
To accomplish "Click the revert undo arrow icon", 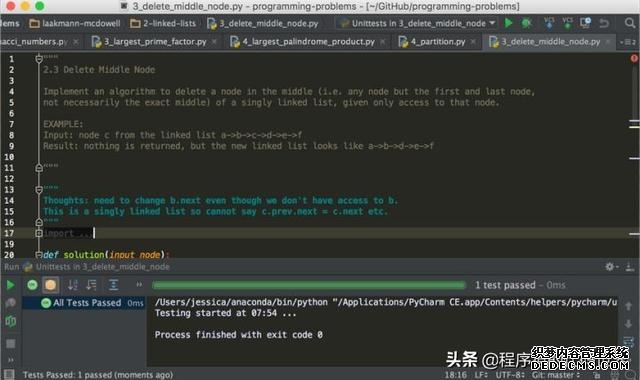I will pos(604,23).
